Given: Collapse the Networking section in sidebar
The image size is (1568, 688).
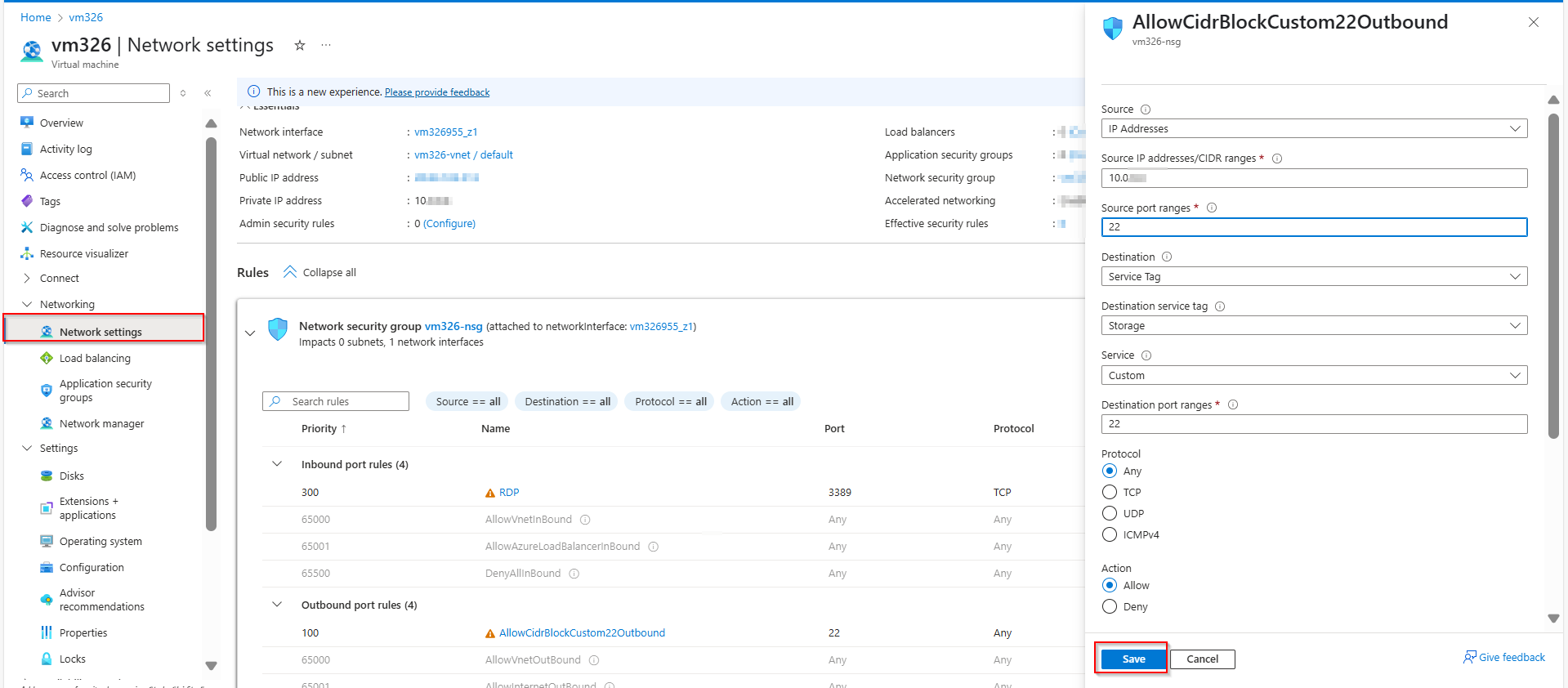Looking at the screenshot, I should tap(27, 304).
